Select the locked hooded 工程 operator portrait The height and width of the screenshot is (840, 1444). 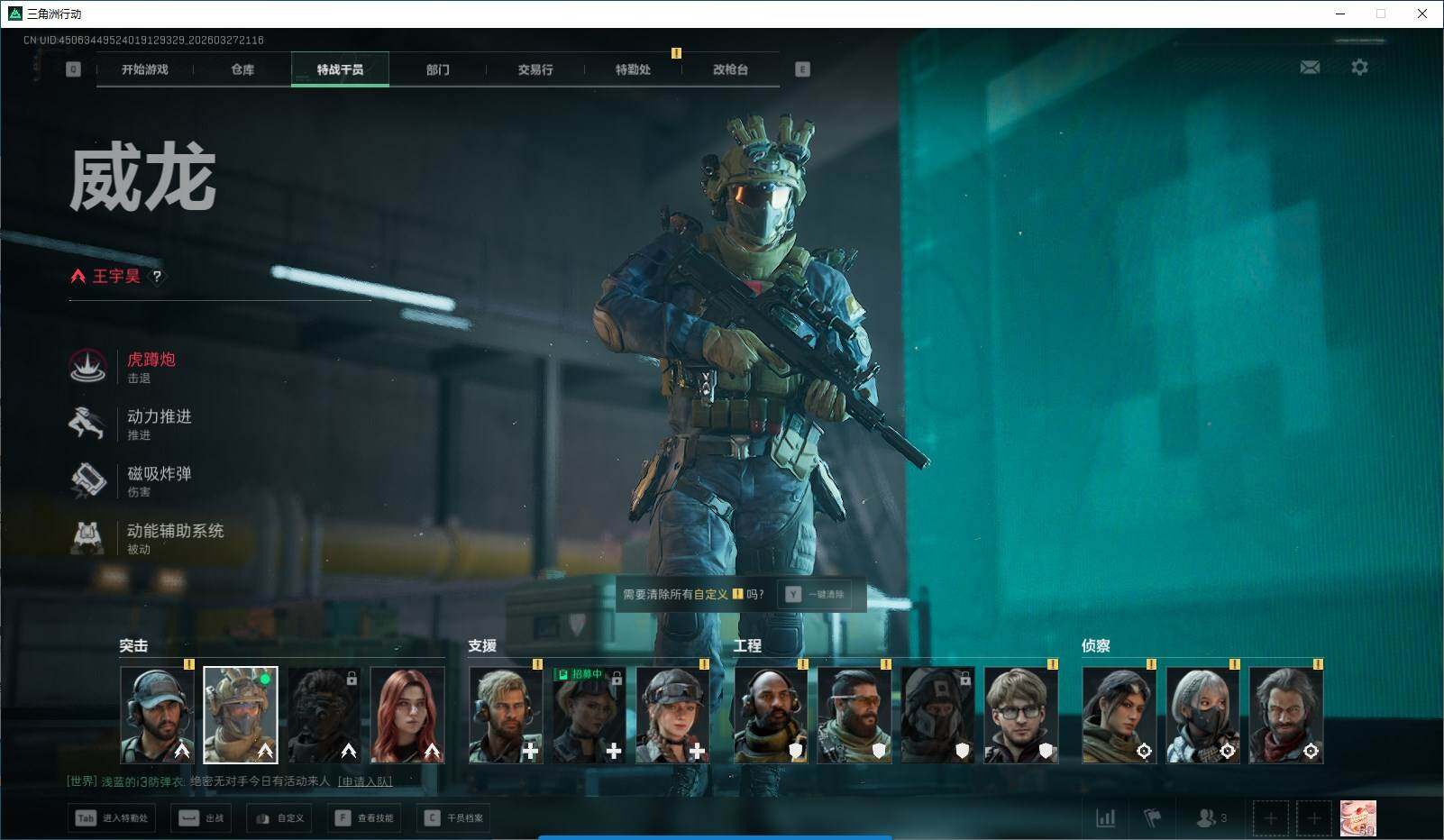pos(937,716)
